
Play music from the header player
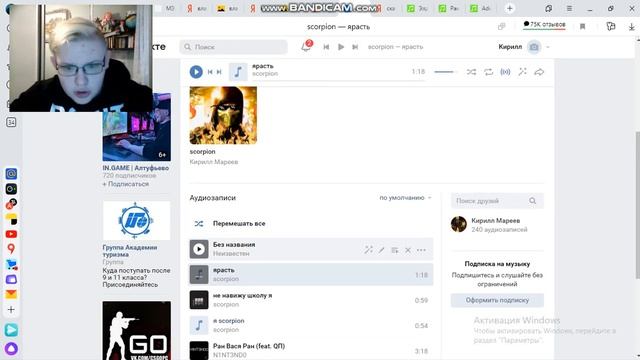pyautogui.click(x=341, y=47)
